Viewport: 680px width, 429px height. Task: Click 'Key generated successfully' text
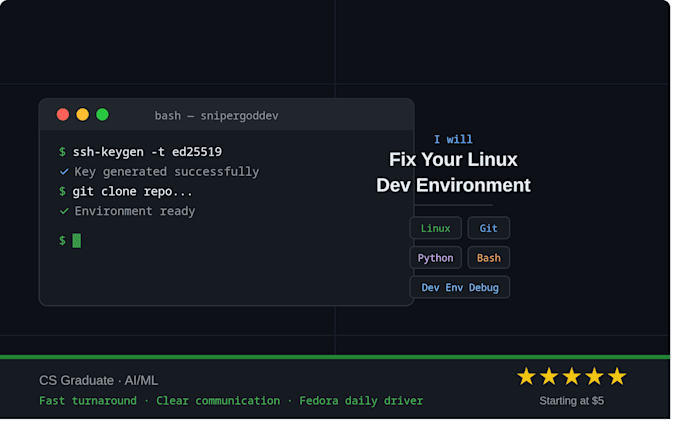167,172
